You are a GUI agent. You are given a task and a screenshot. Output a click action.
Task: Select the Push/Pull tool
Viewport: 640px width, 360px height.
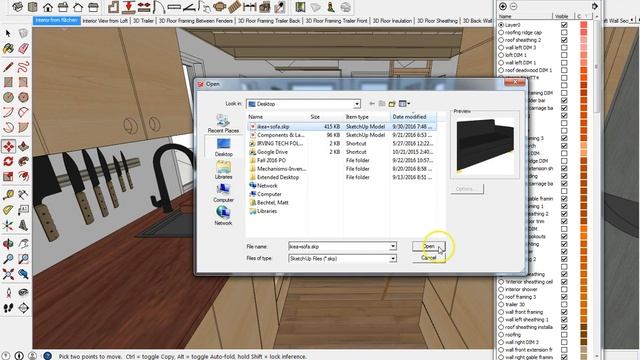(23, 146)
